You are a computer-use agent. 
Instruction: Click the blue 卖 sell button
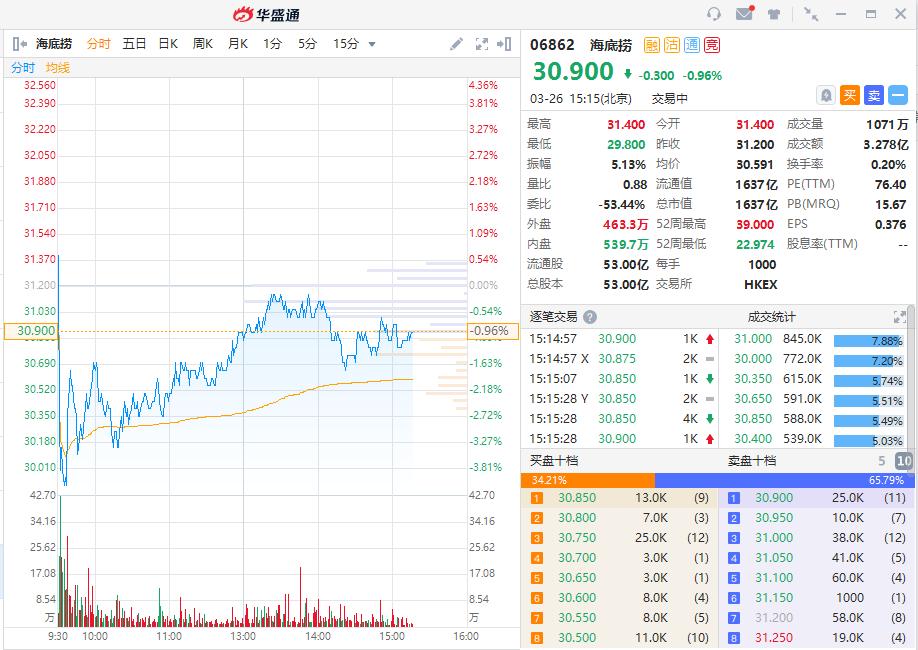(x=873, y=95)
